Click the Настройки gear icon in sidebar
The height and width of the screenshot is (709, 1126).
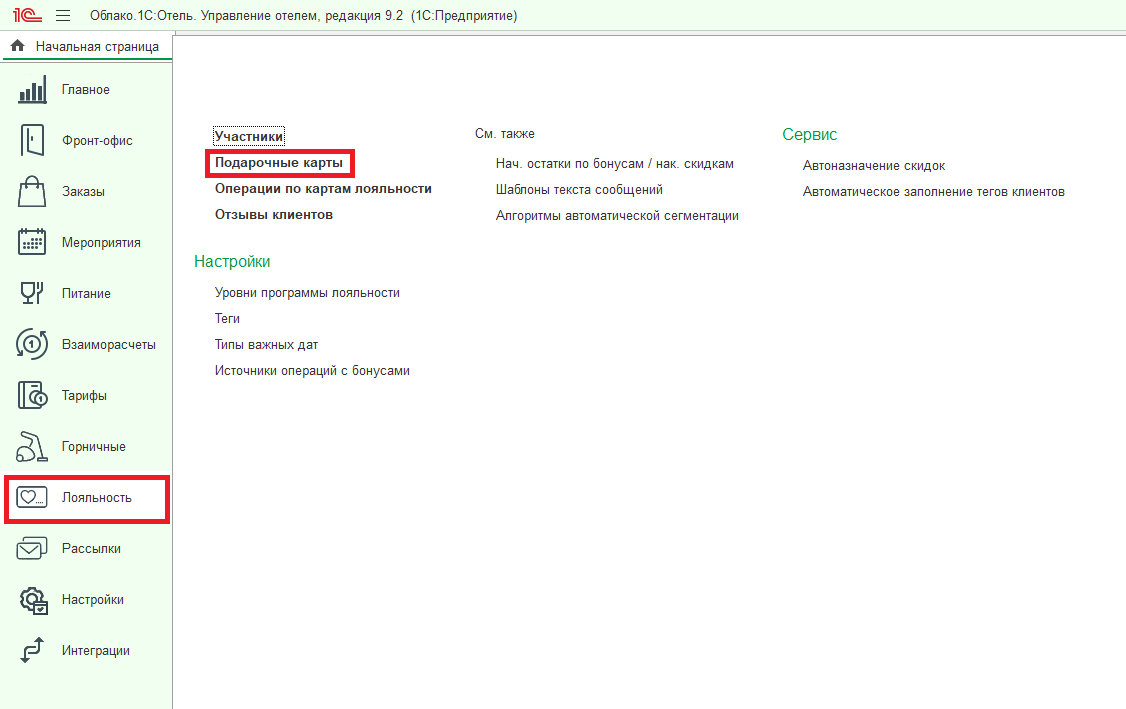tap(33, 600)
